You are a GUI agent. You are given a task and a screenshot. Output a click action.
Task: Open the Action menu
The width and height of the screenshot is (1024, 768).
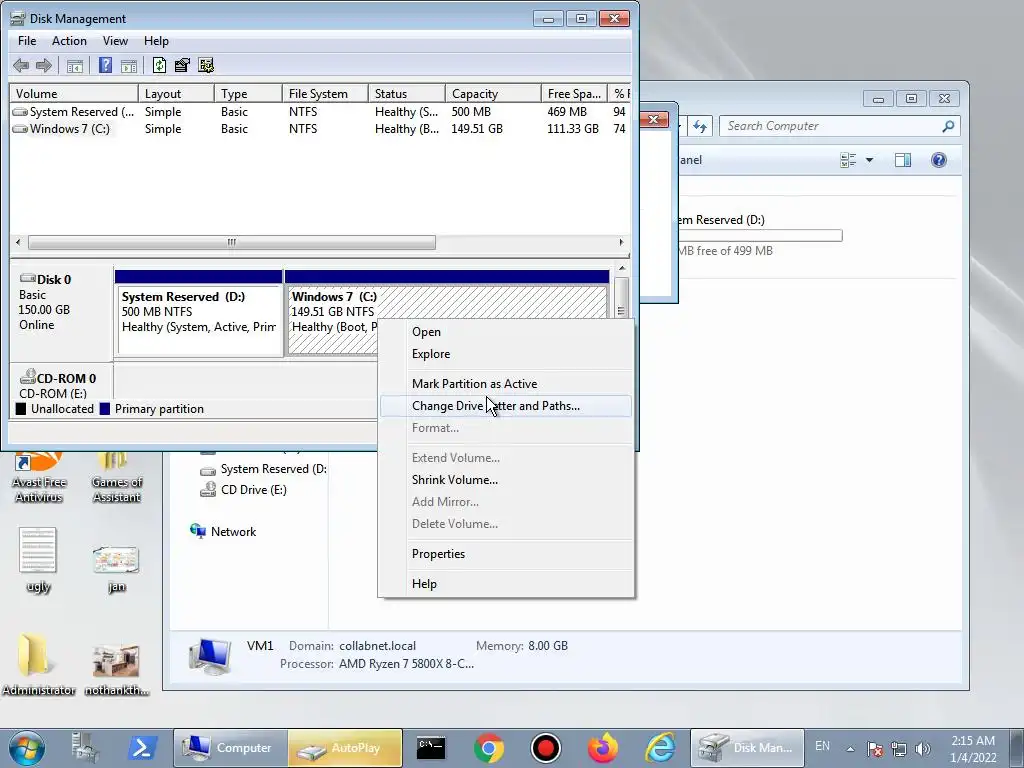tap(69, 40)
